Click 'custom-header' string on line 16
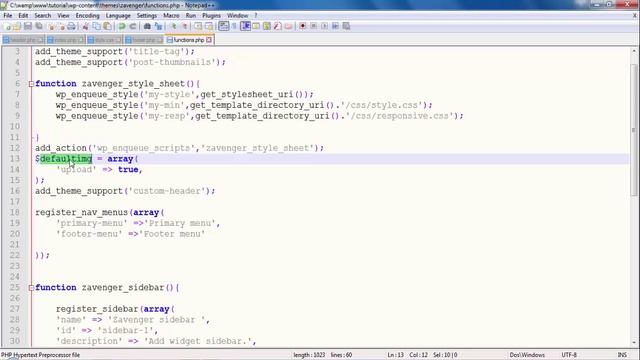The width and height of the screenshot is (640, 360). coord(167,191)
